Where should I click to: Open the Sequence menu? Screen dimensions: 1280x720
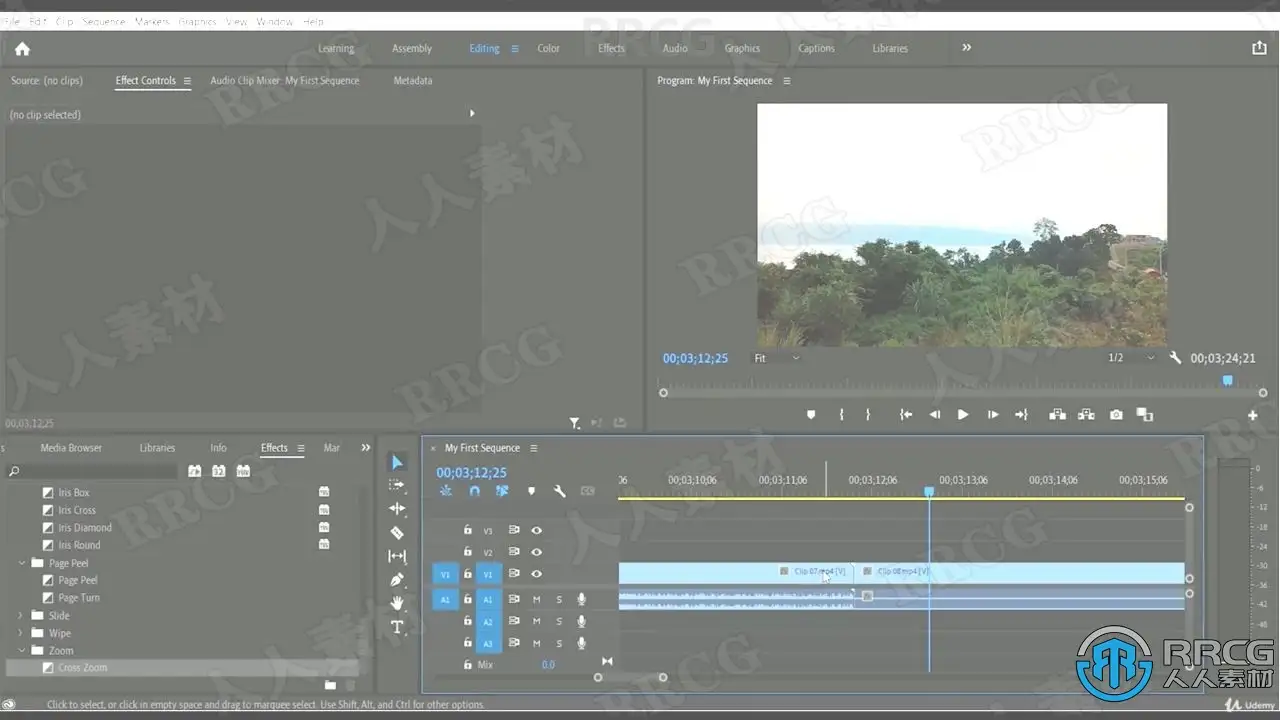click(104, 21)
